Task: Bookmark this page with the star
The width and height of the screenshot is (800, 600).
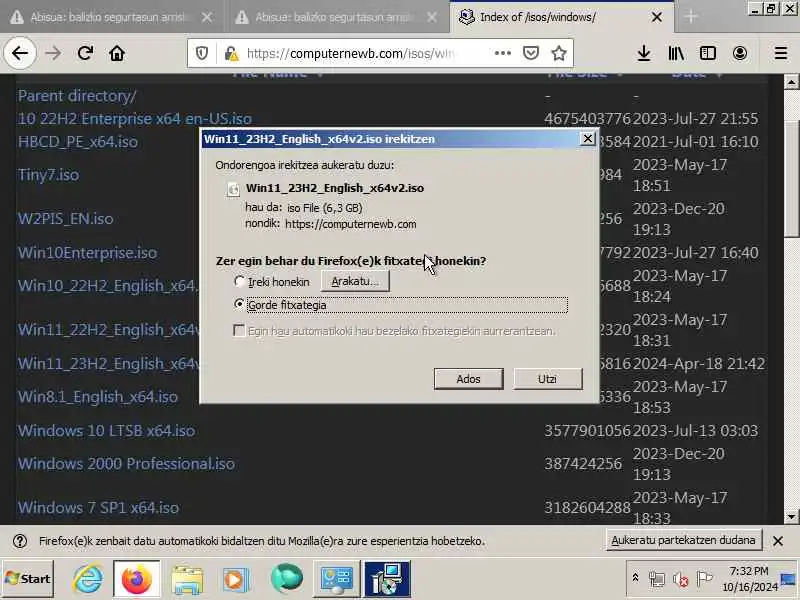Action: click(x=559, y=53)
